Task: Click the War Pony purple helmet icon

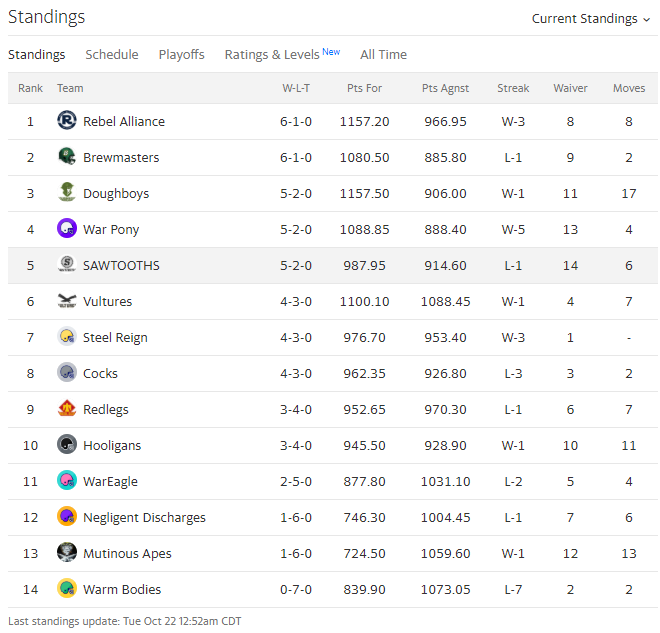Action: (67, 229)
